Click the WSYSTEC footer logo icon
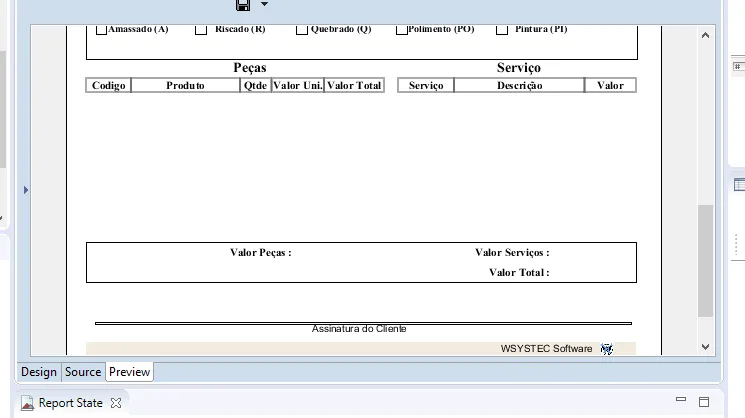Screen dimensions: 745x418 click(x=607, y=349)
